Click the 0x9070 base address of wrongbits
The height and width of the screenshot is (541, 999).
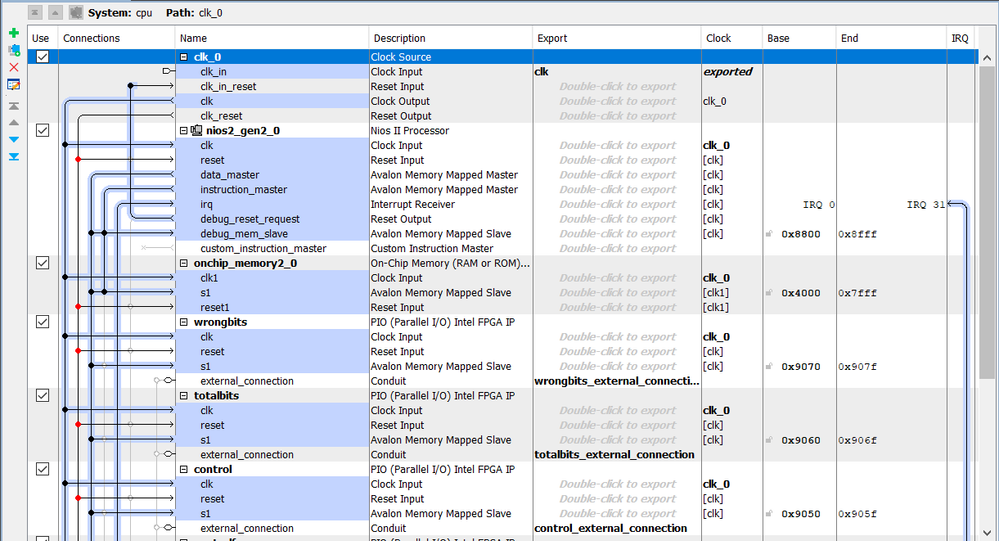[800, 367]
